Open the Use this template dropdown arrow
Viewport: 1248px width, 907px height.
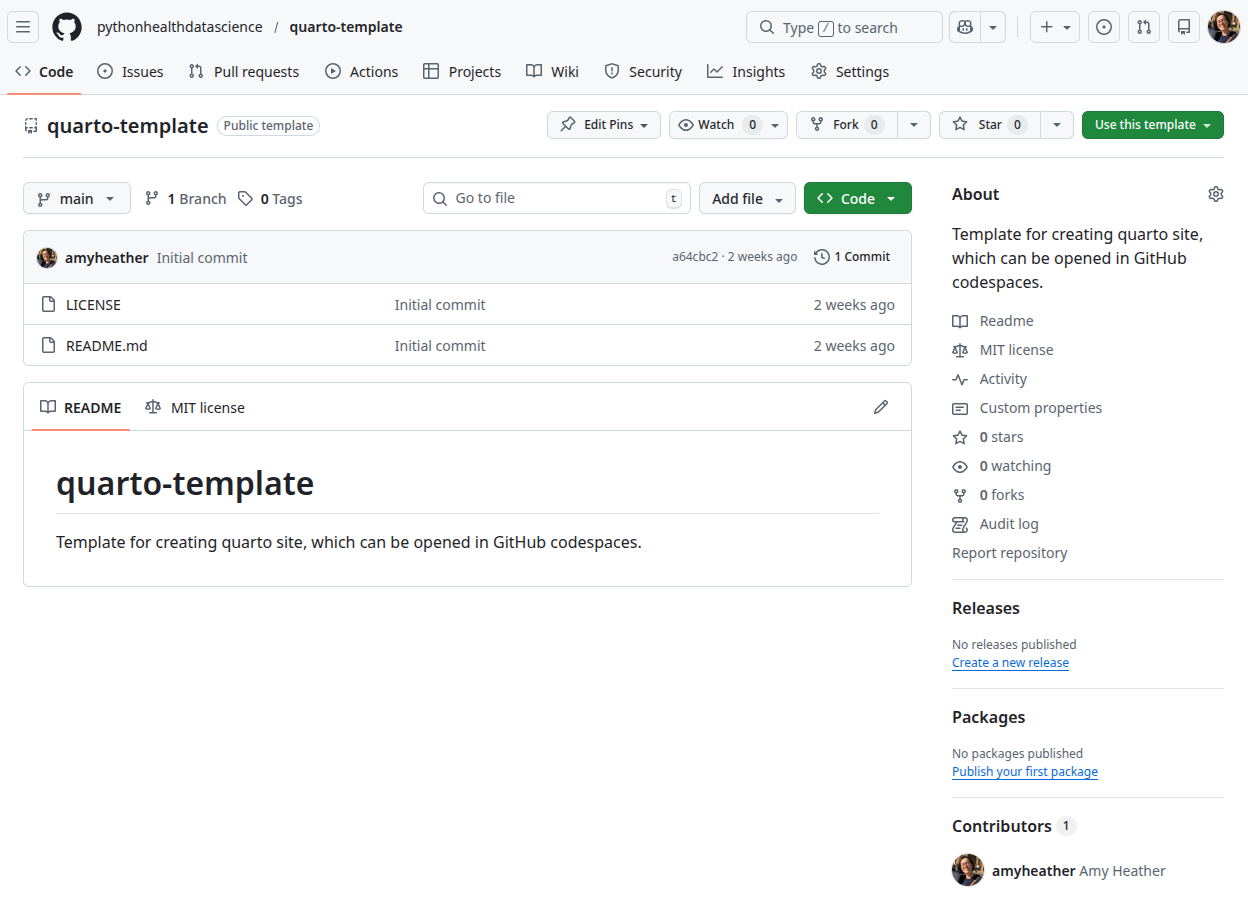click(1206, 124)
